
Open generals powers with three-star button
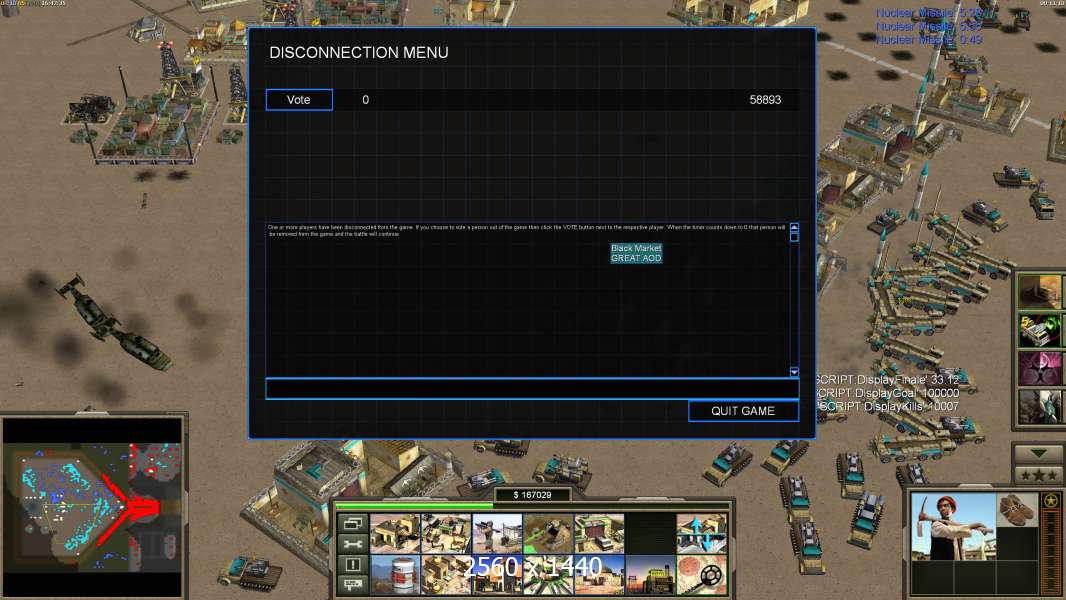click(x=1038, y=474)
